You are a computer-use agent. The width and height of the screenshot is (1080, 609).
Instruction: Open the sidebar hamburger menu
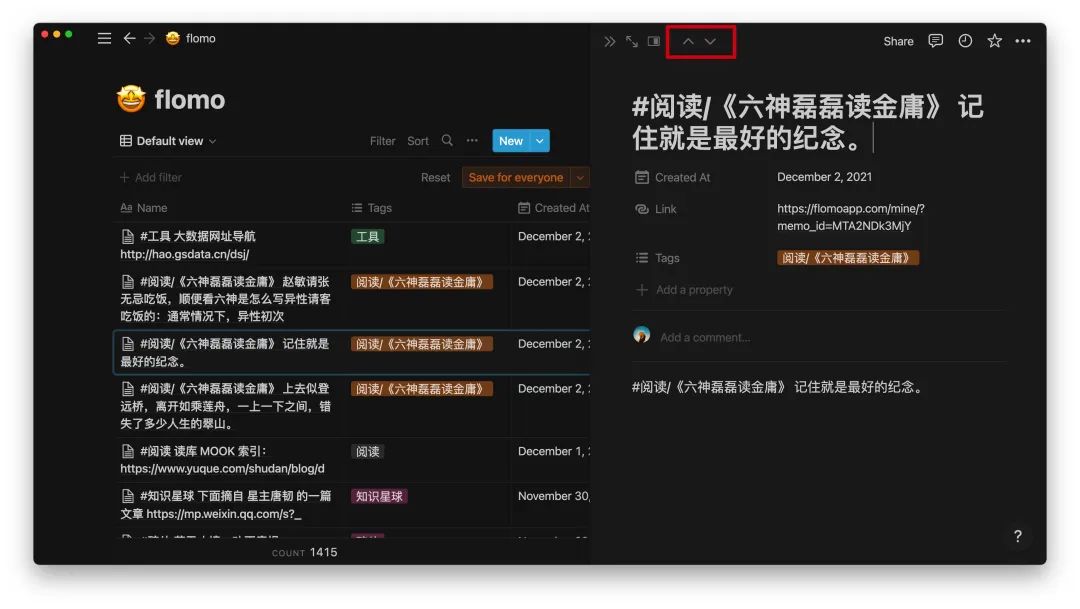(104, 38)
